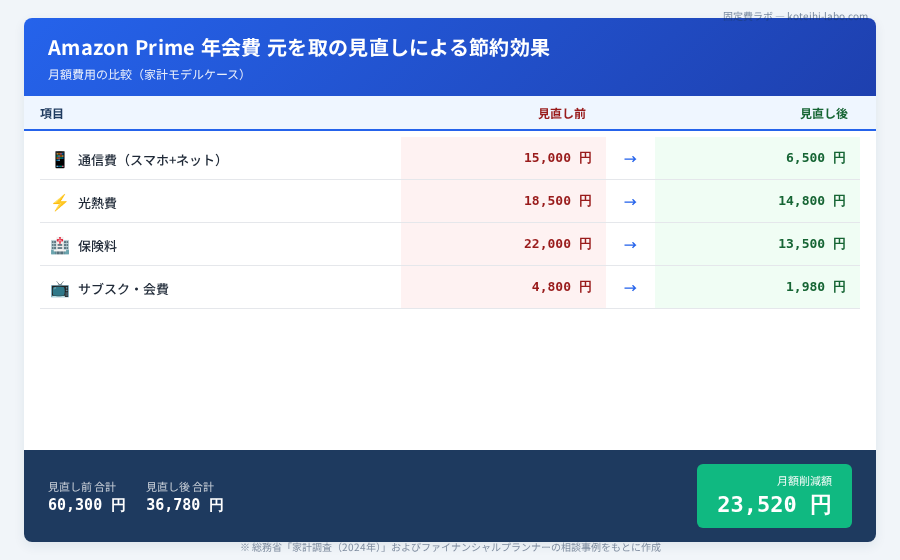Click the 項目 column header
900x560 pixels.
52,114
